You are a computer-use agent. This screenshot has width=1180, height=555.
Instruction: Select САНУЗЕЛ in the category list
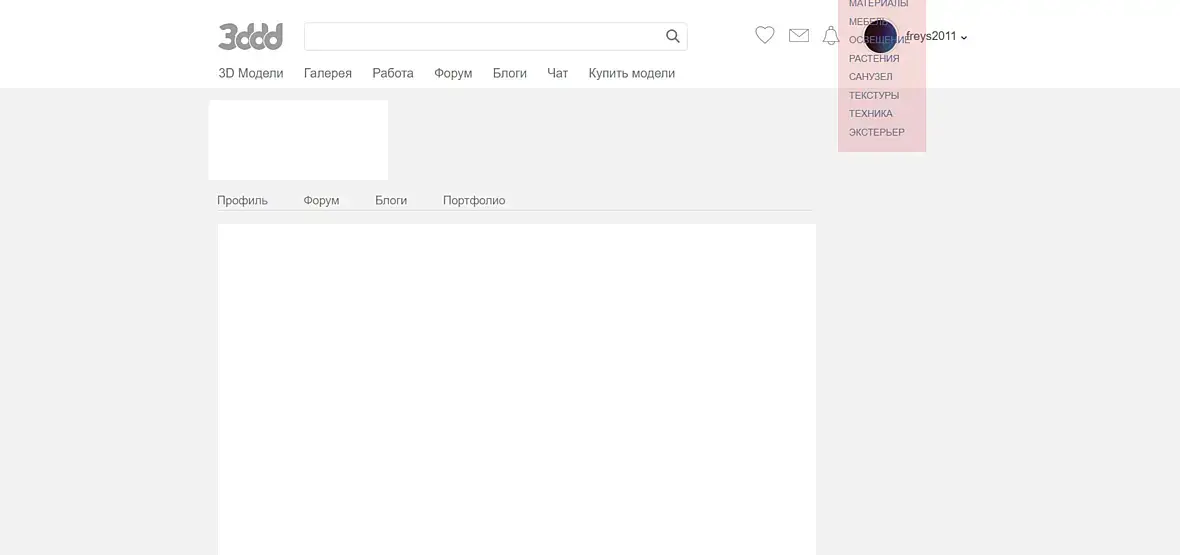[x=871, y=77]
